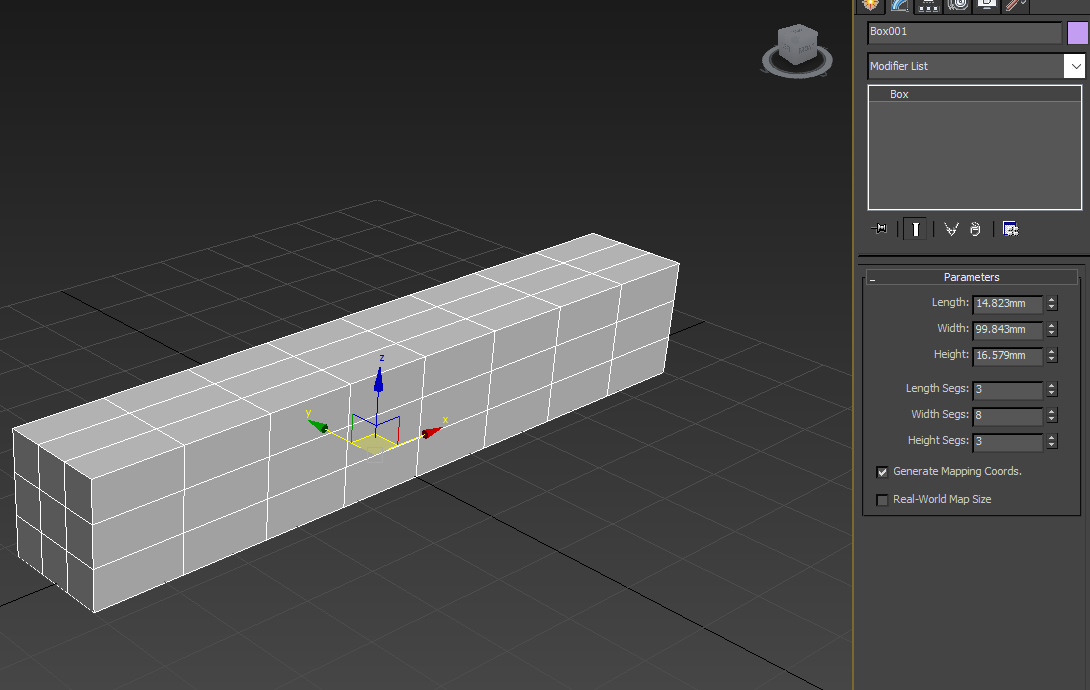Click Remove Modifier from stack icon
Viewport: 1090px width, 690px height.
point(975,229)
